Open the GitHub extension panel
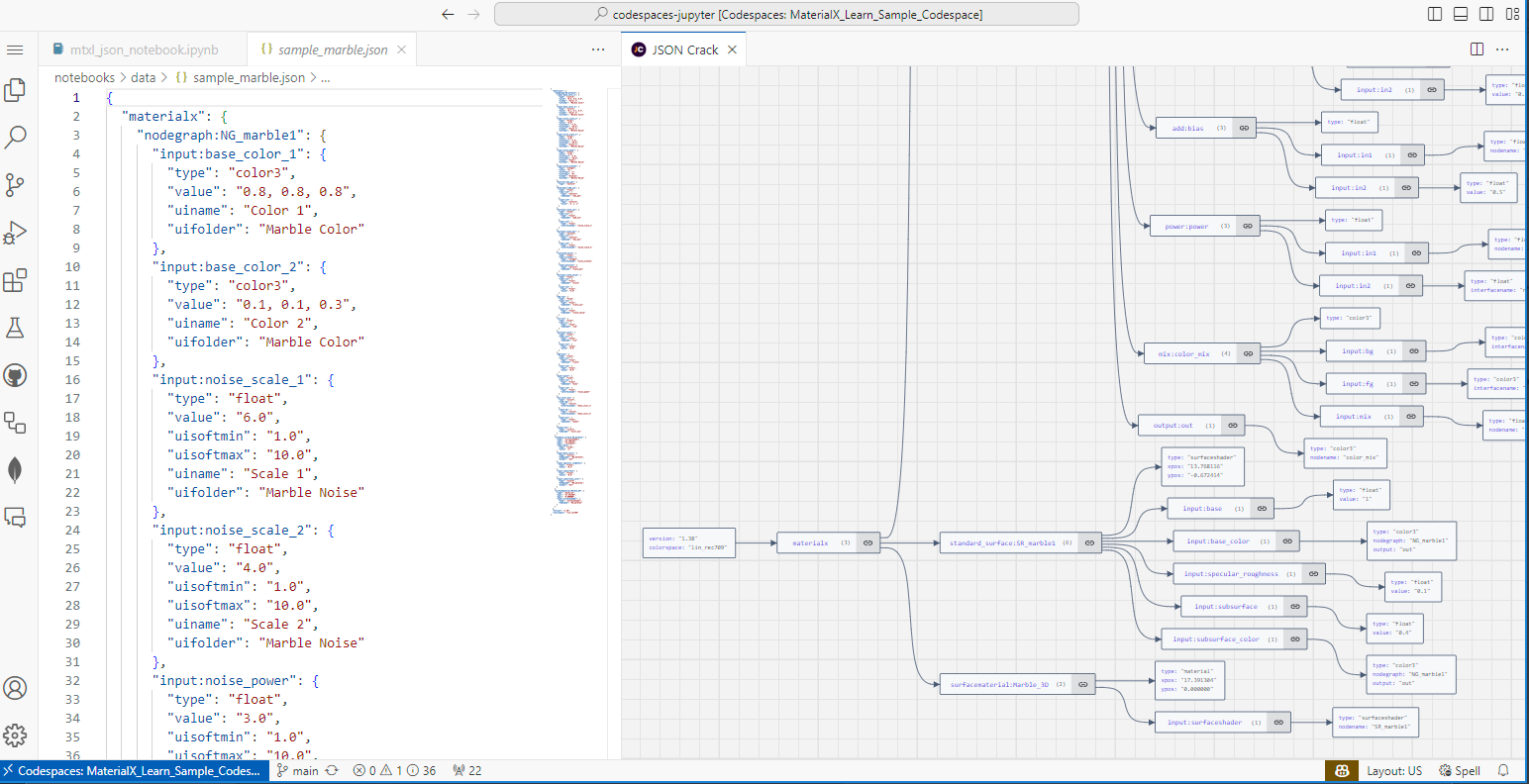The width and height of the screenshot is (1529, 784). 15,375
